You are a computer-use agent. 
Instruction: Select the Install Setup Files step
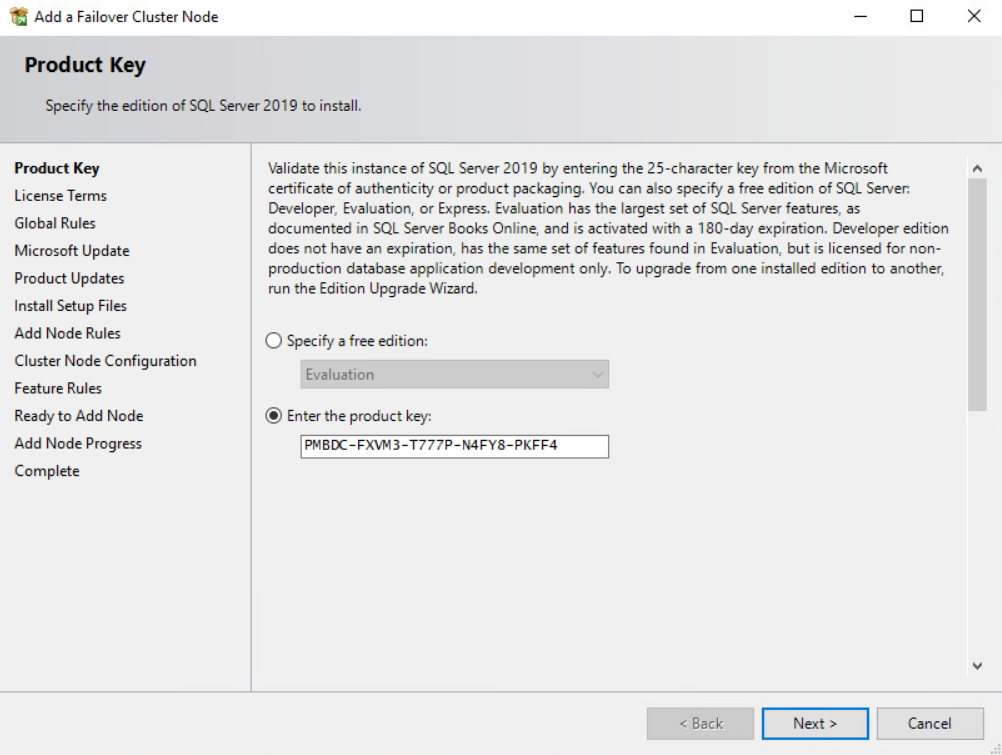pyautogui.click(x=70, y=306)
